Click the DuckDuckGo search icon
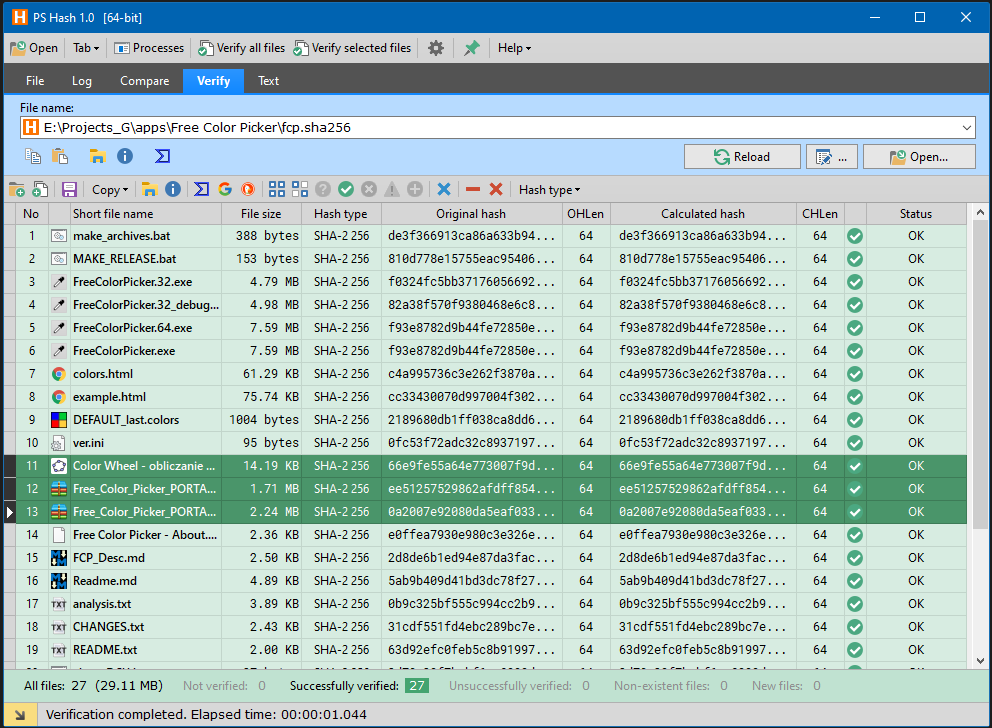 [248, 189]
